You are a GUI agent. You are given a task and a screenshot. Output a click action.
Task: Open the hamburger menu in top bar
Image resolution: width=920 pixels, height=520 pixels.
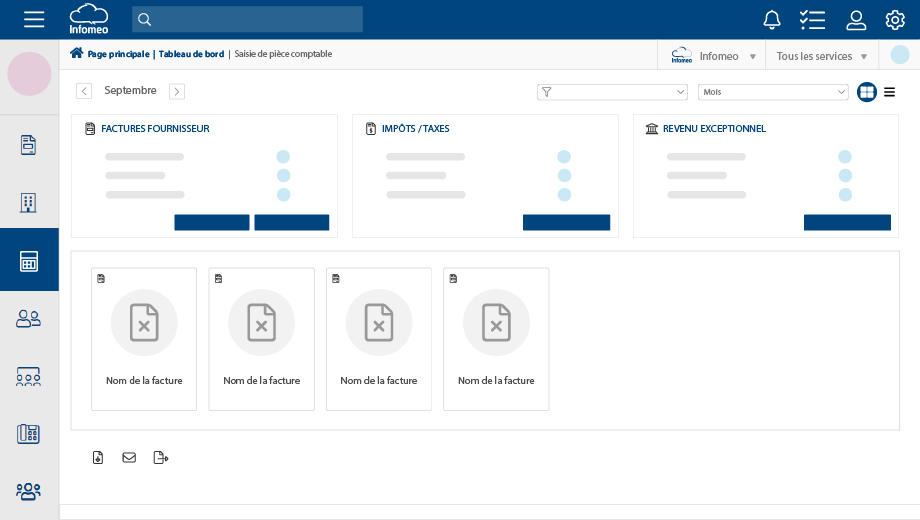(34, 19)
